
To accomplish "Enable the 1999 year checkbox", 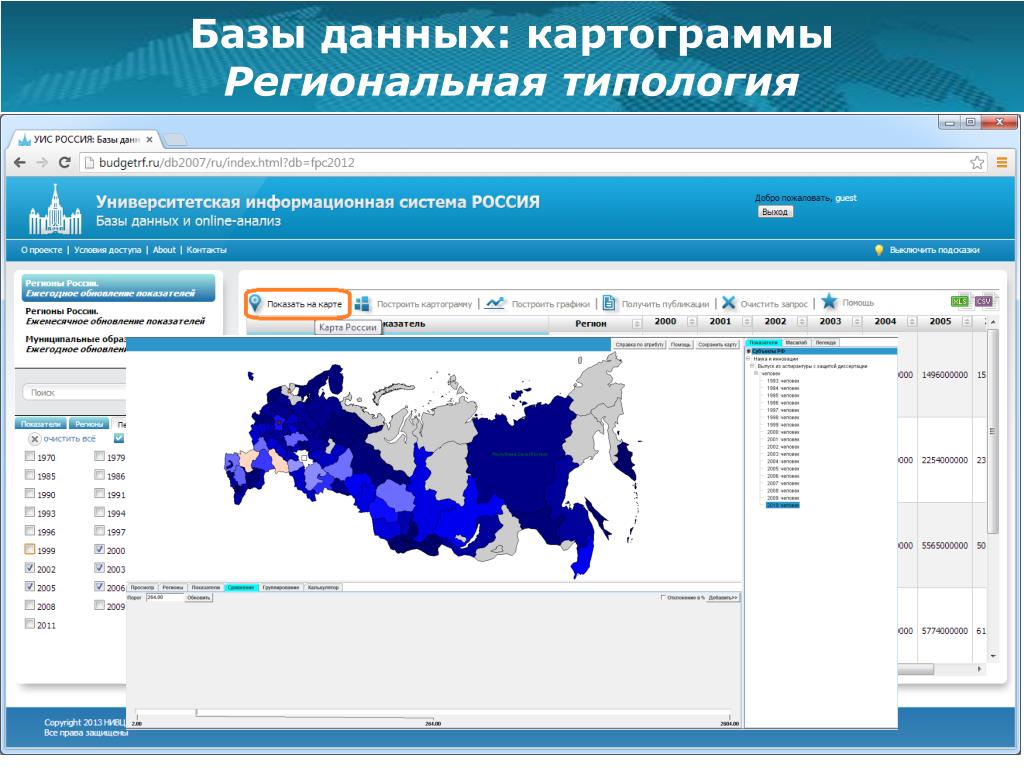I will tap(30, 549).
